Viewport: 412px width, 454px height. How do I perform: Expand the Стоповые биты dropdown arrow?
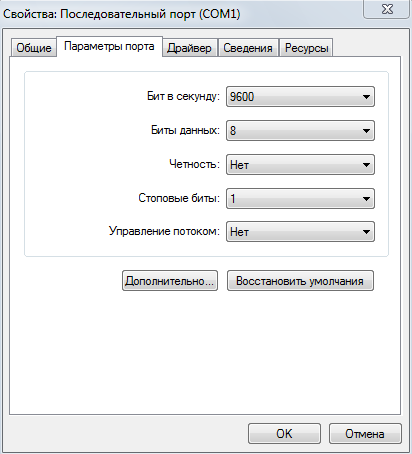click(x=366, y=199)
